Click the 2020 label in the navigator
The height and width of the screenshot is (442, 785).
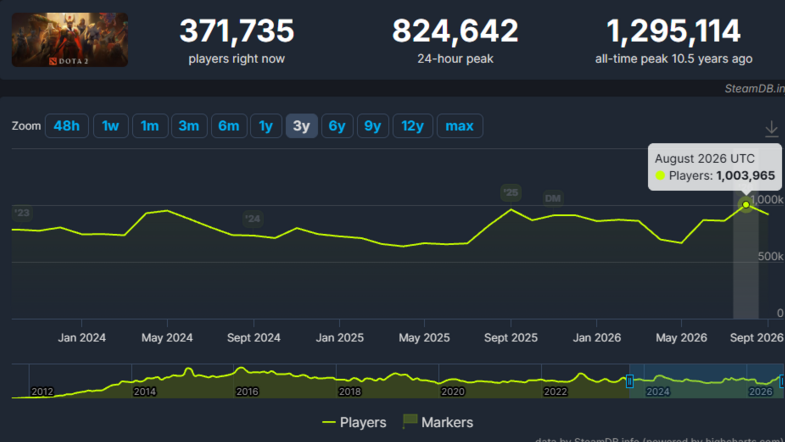[453, 391]
